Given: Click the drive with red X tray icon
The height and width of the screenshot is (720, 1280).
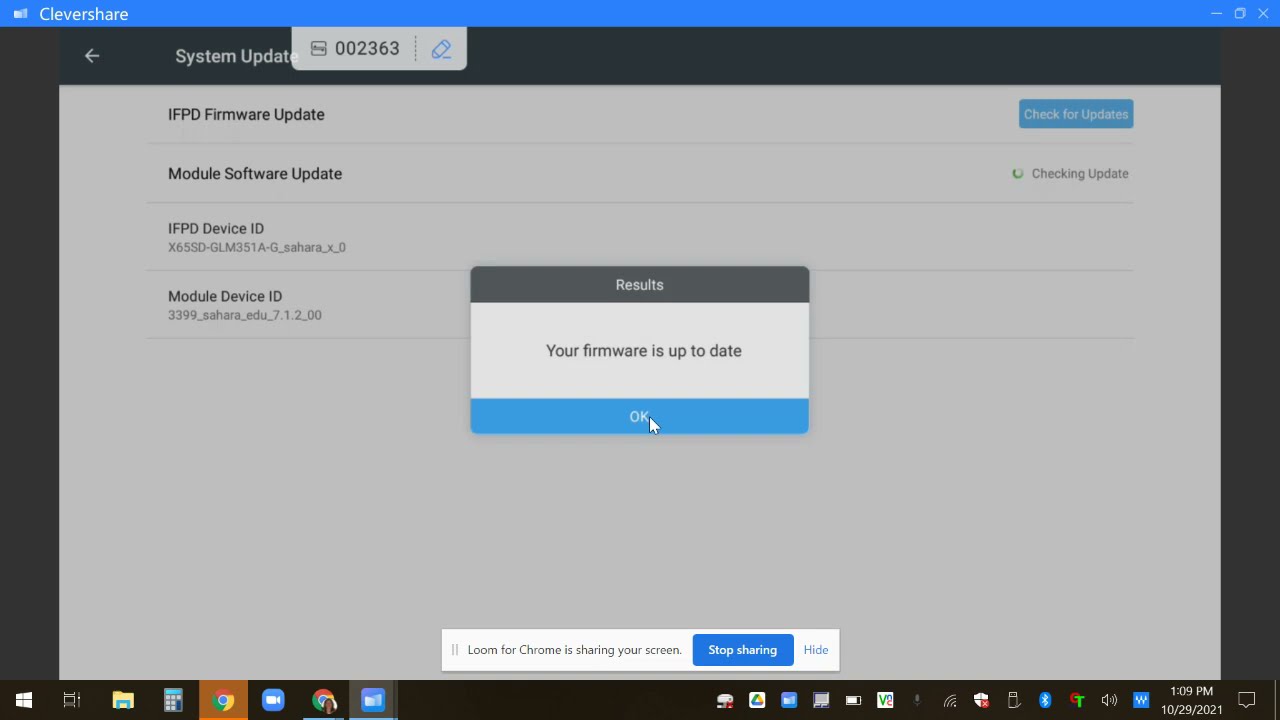Looking at the screenshot, I should (725, 700).
